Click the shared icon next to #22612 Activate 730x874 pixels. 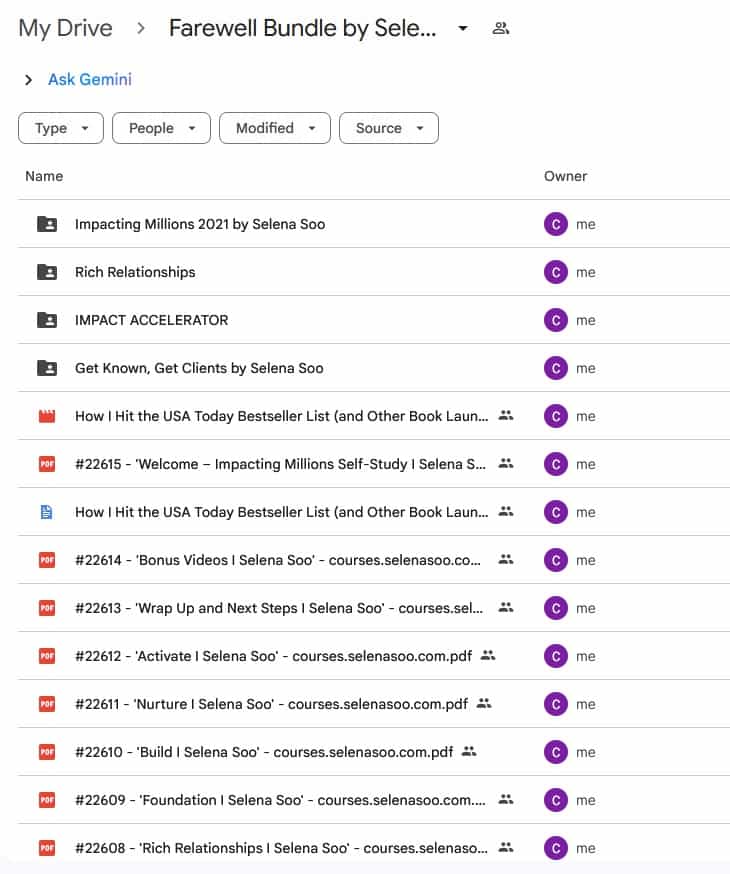pyautogui.click(x=488, y=656)
